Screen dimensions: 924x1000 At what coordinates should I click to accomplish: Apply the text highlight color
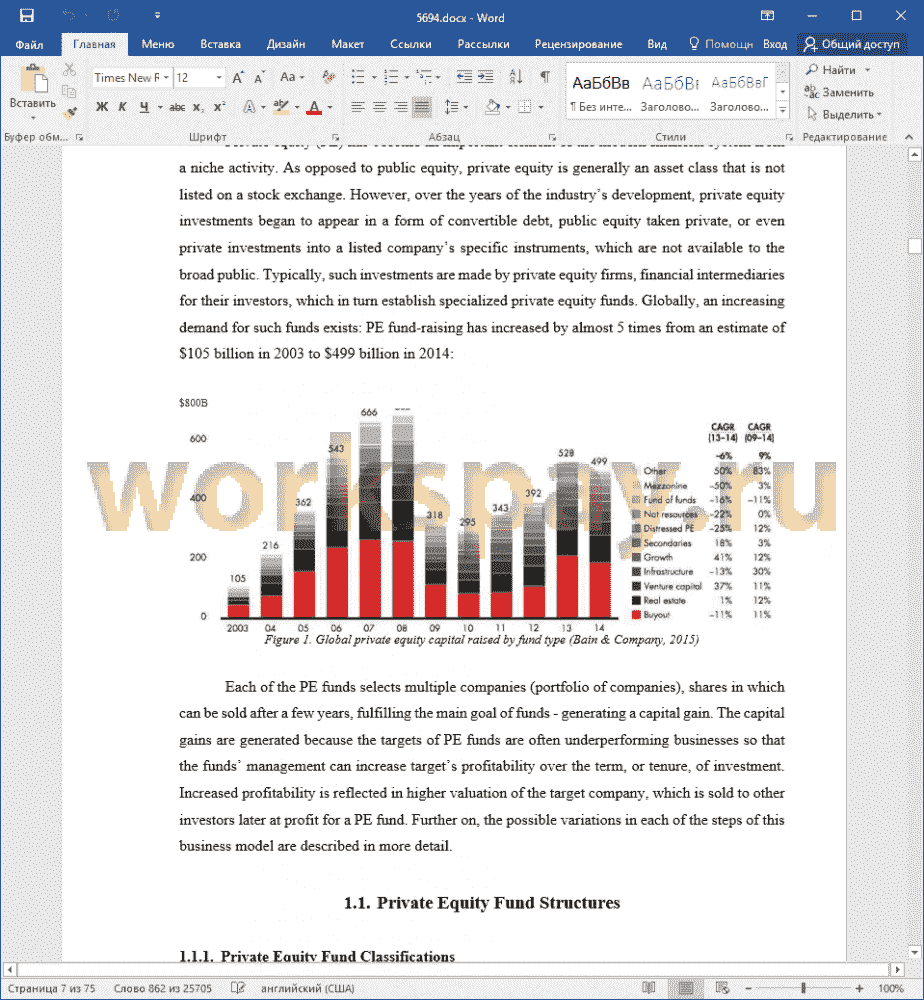281,107
